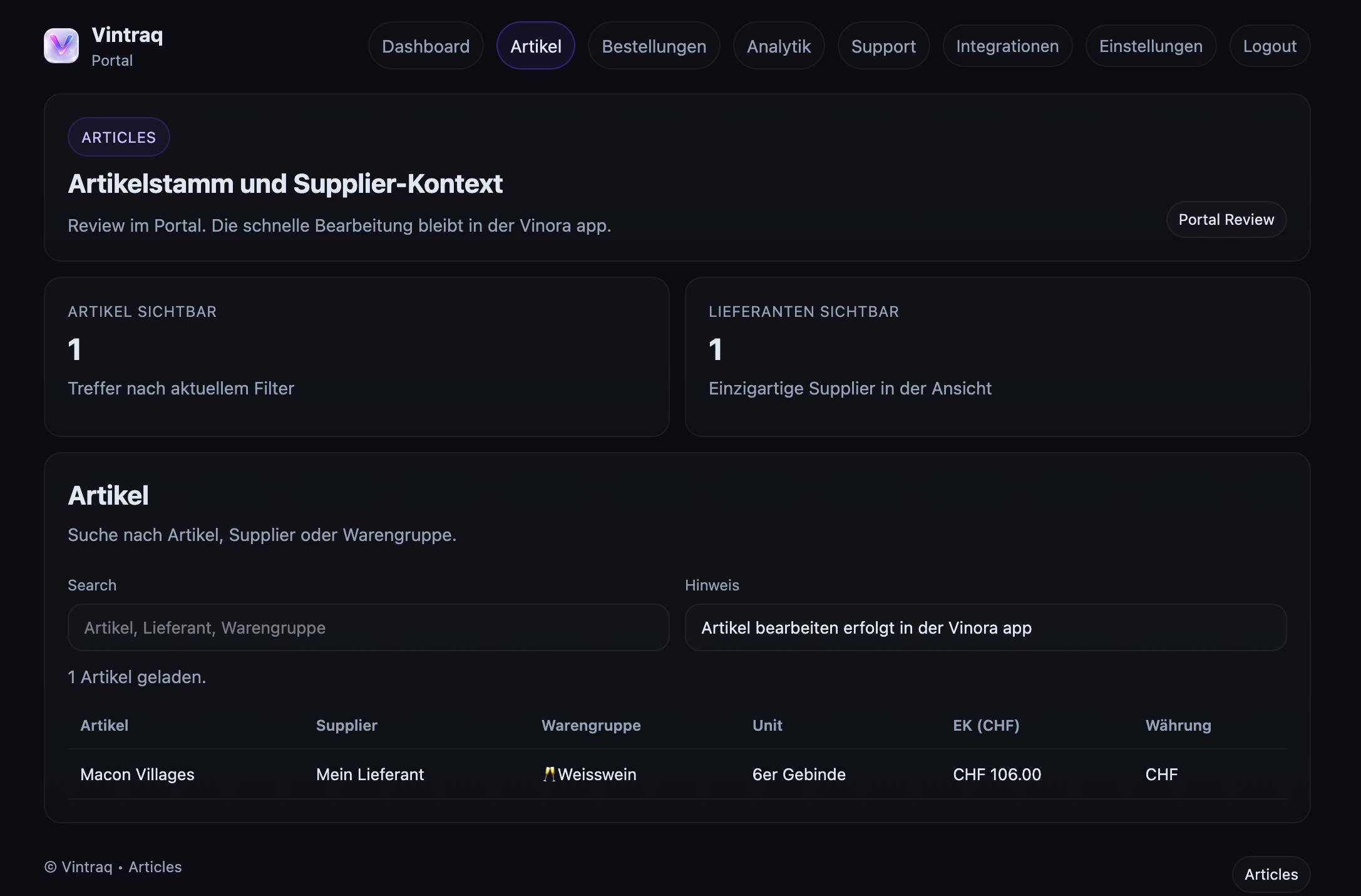Image resolution: width=1361 pixels, height=896 pixels.
Task: Click the Vintraq logo icon
Action: point(61,46)
